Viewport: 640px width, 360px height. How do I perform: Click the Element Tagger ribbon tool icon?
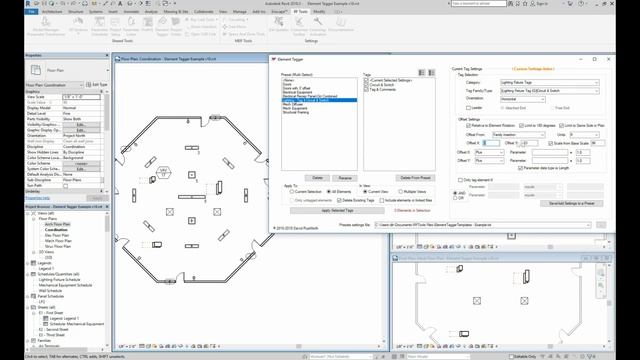pyautogui.click(x=162, y=22)
